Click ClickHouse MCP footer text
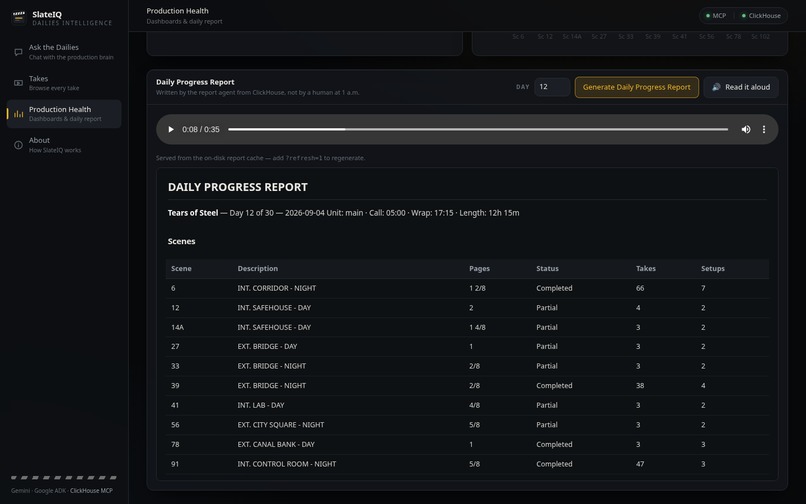The height and width of the screenshot is (504, 806). (91, 490)
